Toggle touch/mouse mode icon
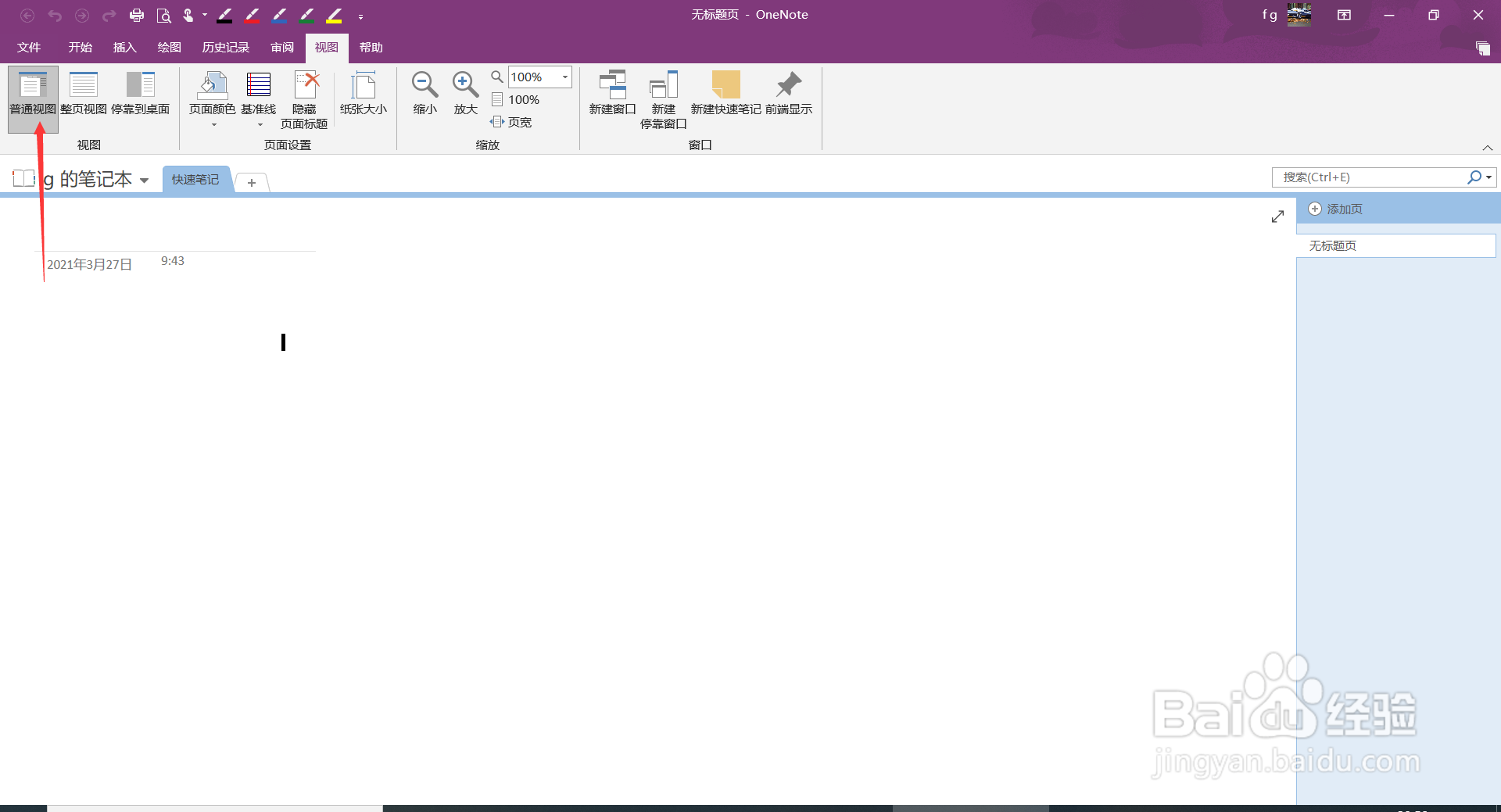Screen dimensions: 1501x812 [188, 16]
